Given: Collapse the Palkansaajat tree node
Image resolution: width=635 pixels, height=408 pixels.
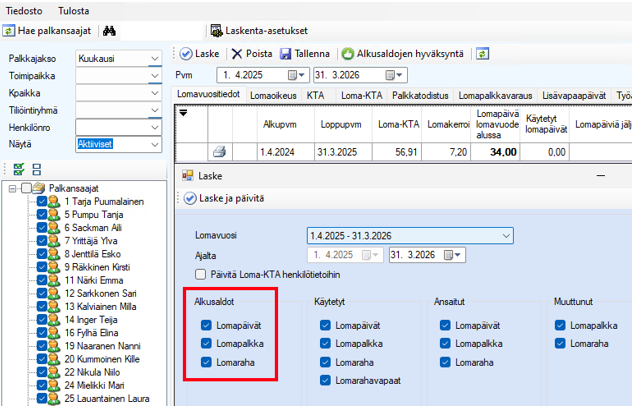Looking at the screenshot, I should coord(11,188).
